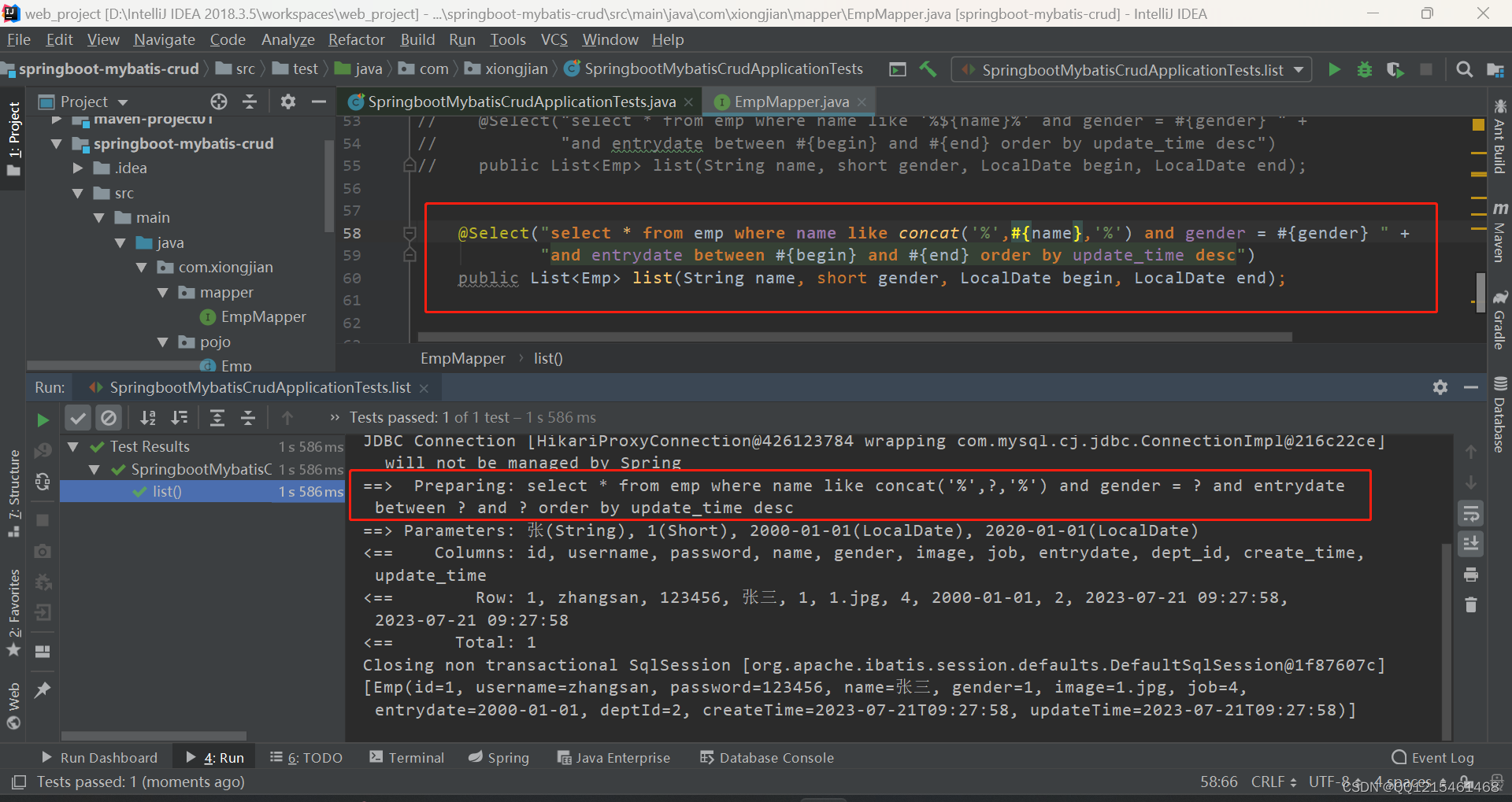1512x802 pixels.
Task: Click the console vertical scrollbar
Action: pyautogui.click(x=1446, y=641)
